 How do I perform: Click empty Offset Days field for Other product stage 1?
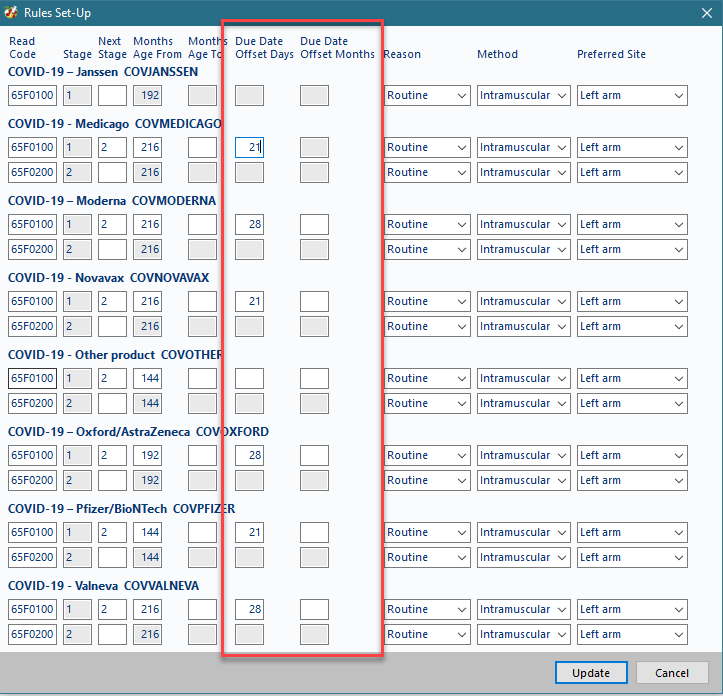[x=249, y=379]
